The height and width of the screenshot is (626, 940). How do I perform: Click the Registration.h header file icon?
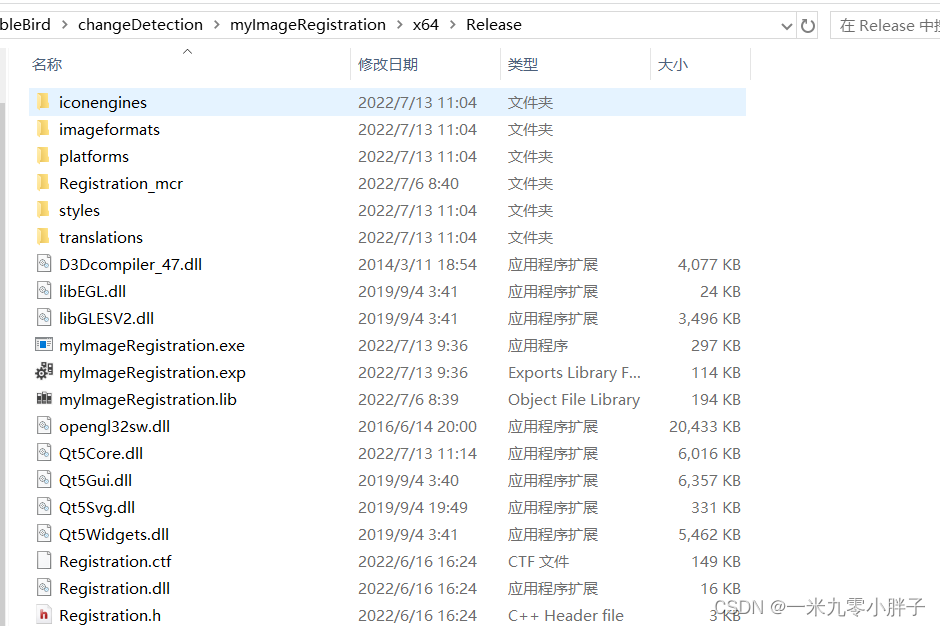[x=44, y=615]
